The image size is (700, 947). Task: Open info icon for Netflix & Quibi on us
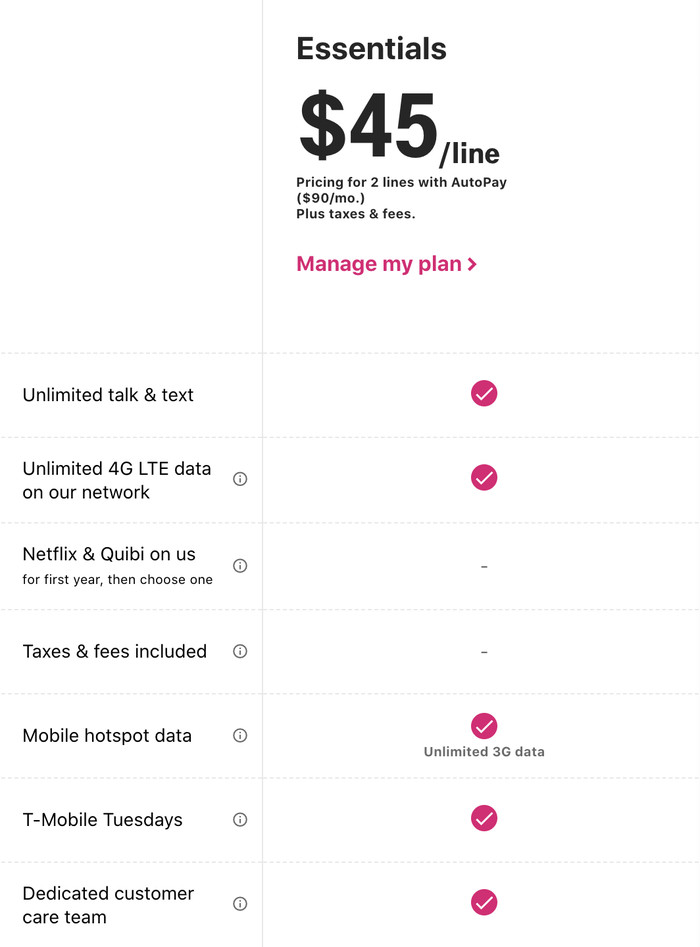[x=240, y=566]
